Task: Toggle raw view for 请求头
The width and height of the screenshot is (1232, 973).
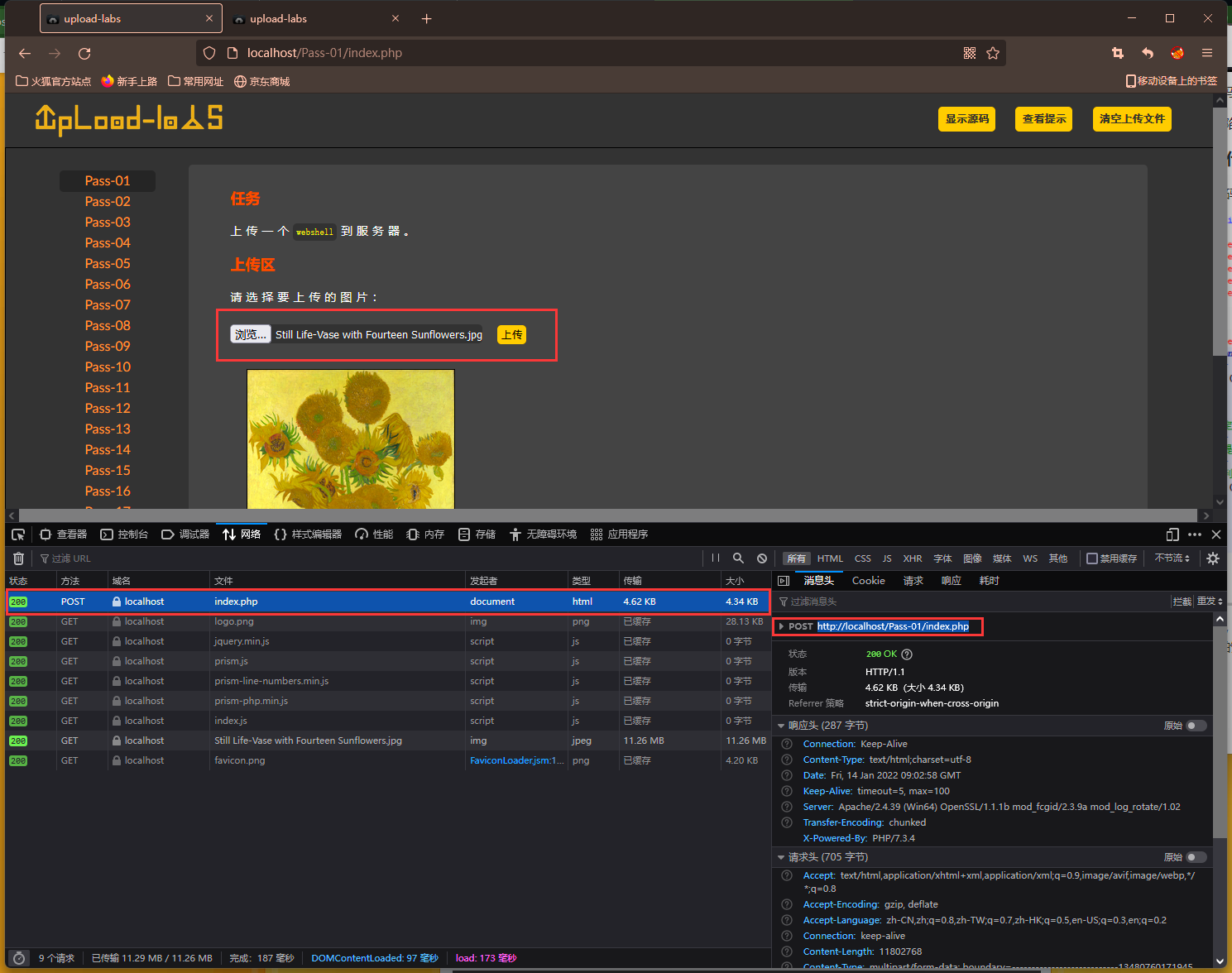Action: 1196,857
